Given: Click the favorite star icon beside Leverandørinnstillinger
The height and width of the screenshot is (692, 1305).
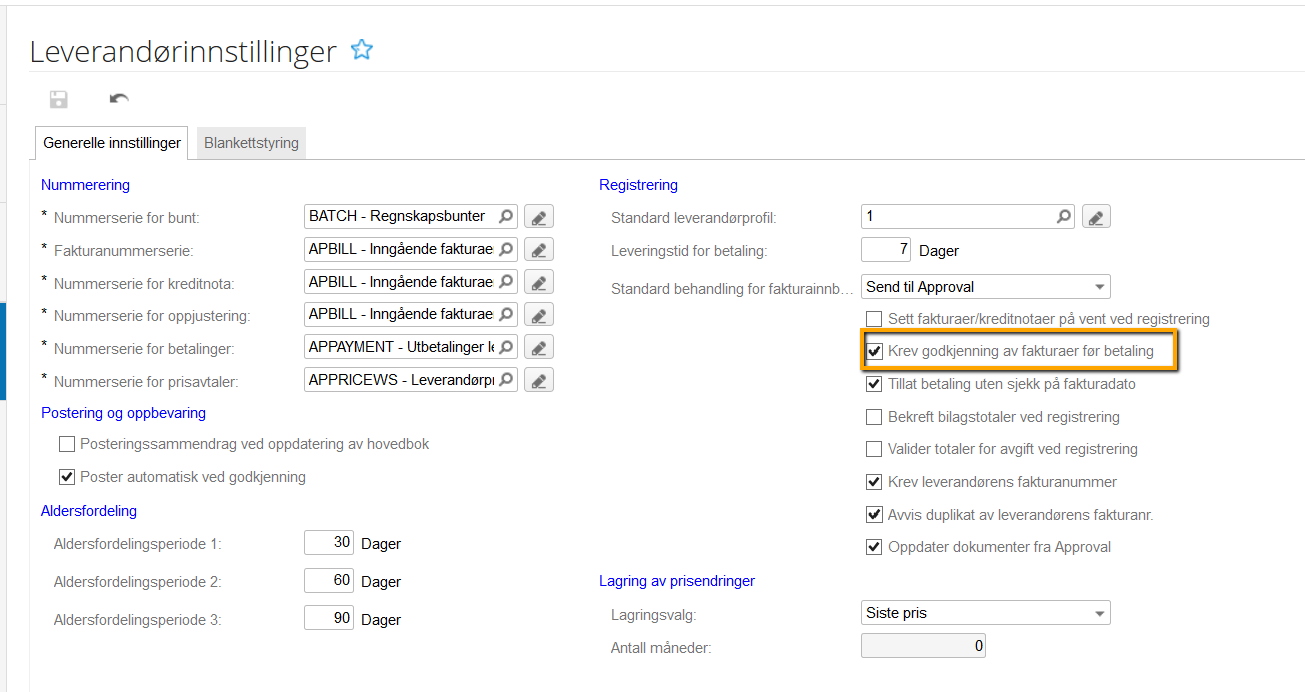Looking at the screenshot, I should [x=362, y=50].
